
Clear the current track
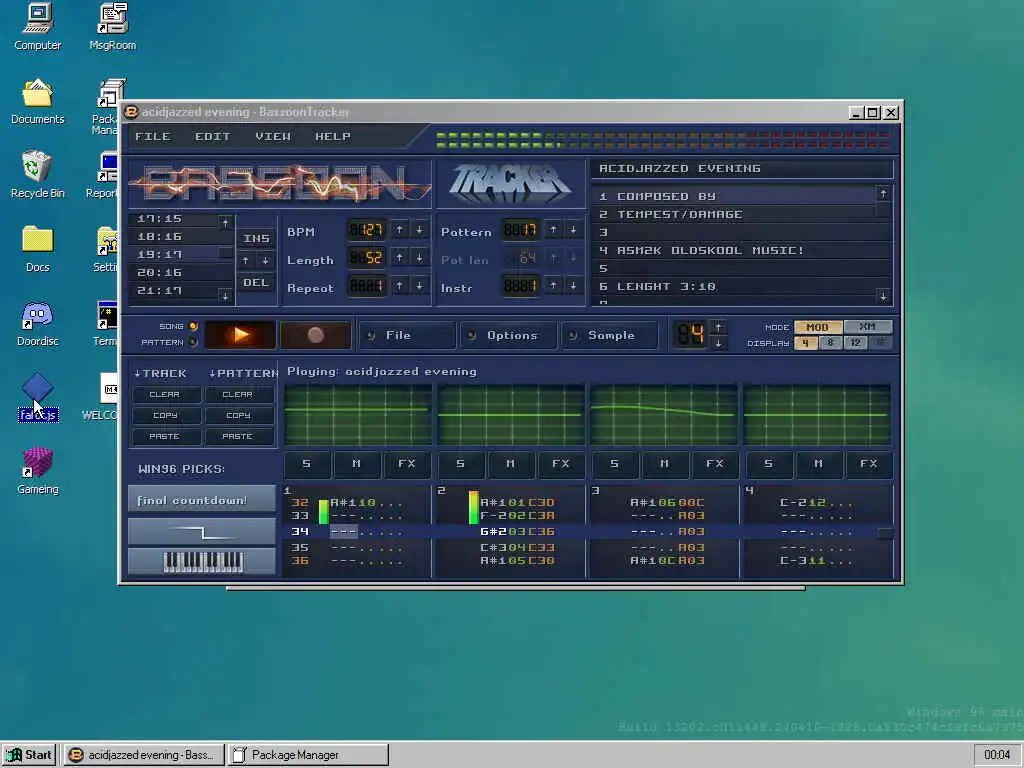point(165,394)
